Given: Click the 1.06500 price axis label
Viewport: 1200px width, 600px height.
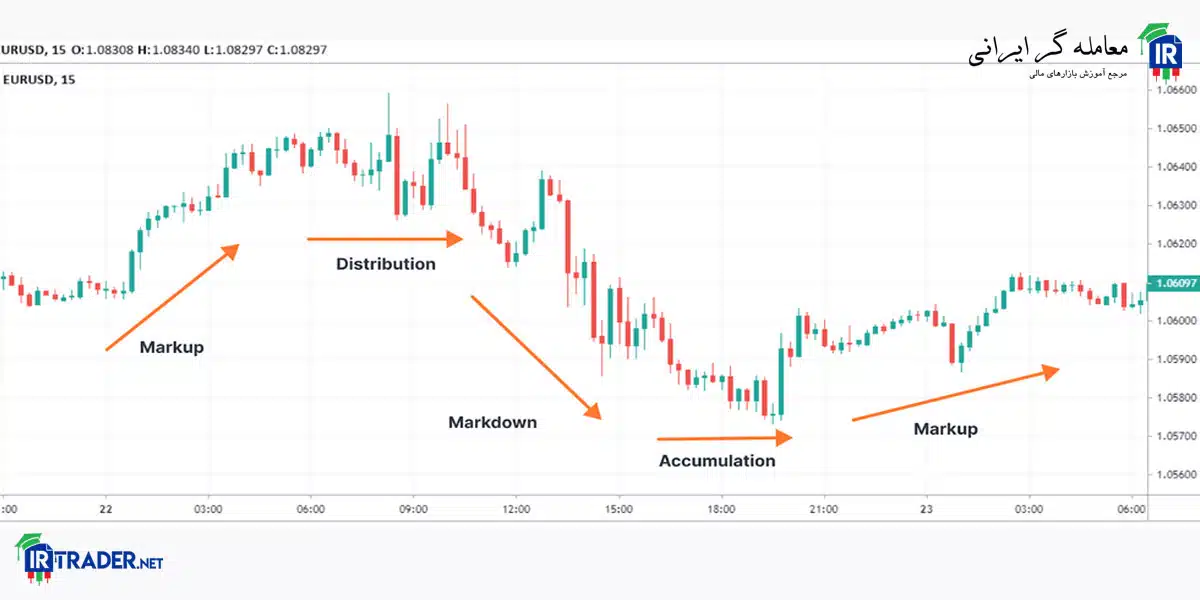Looking at the screenshot, I should coord(1175,129).
